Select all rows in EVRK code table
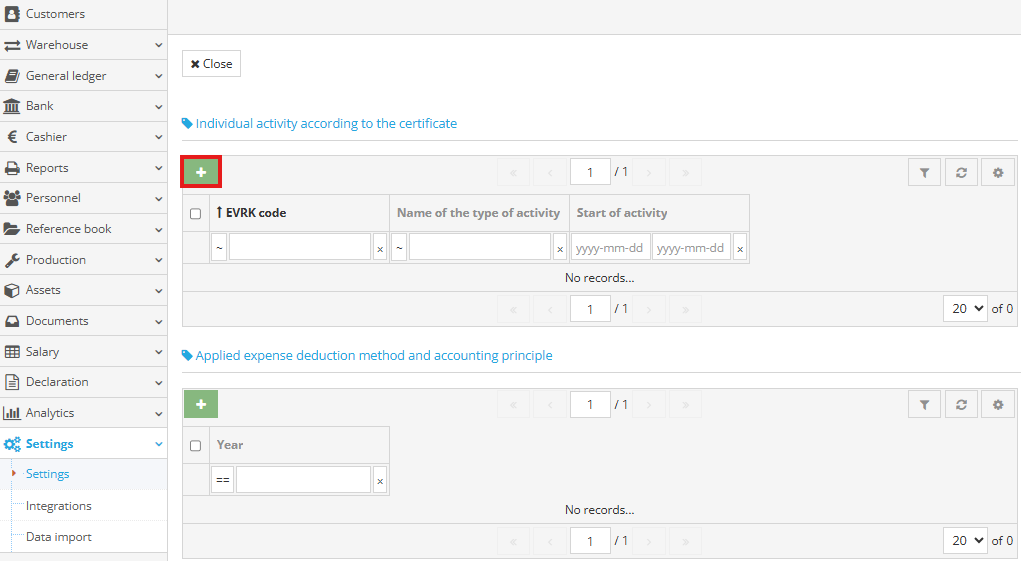 (196, 213)
